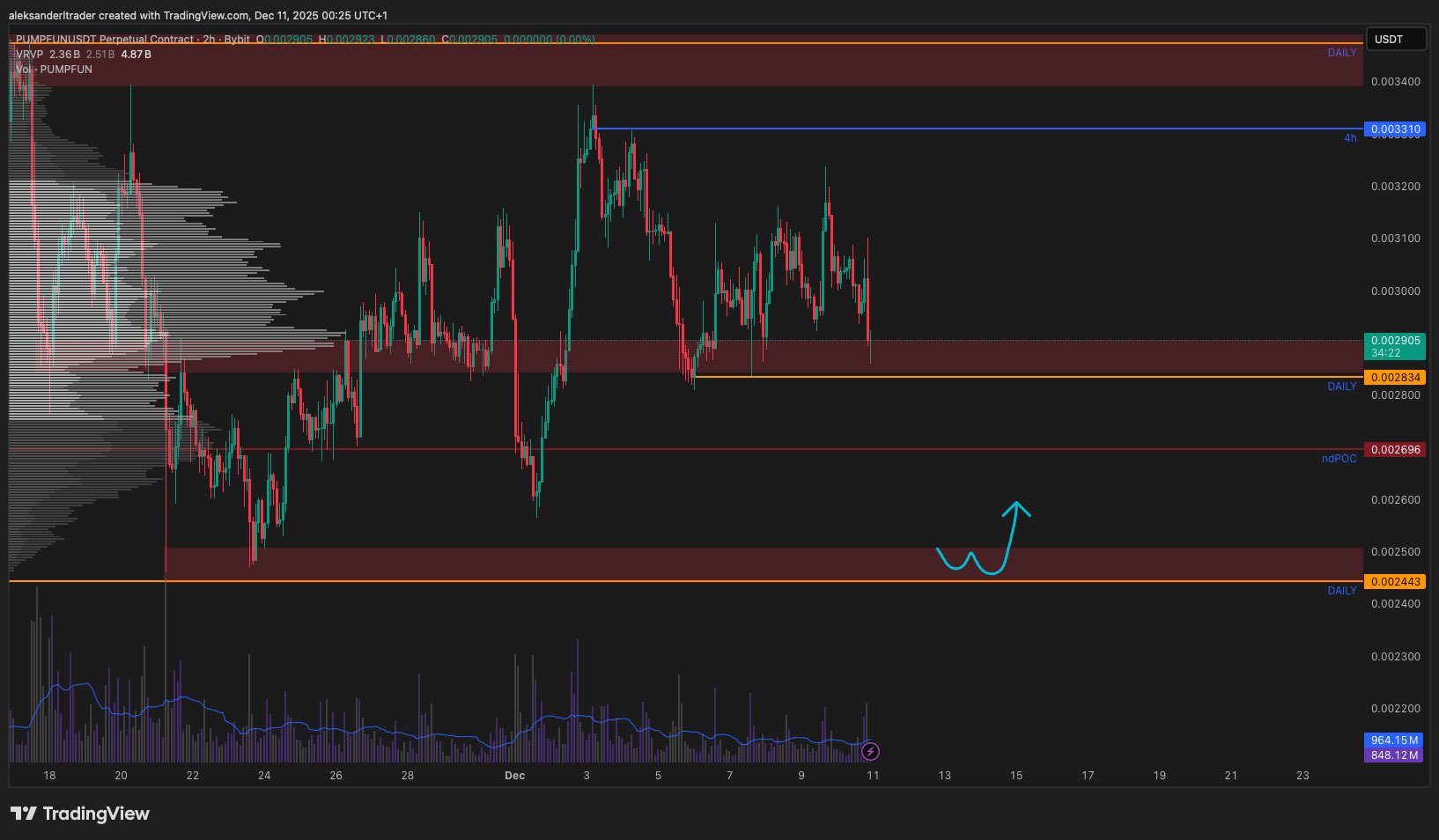Click the DAILY label in the top red zone
Image resolution: width=1439 pixels, height=840 pixels.
1342,53
